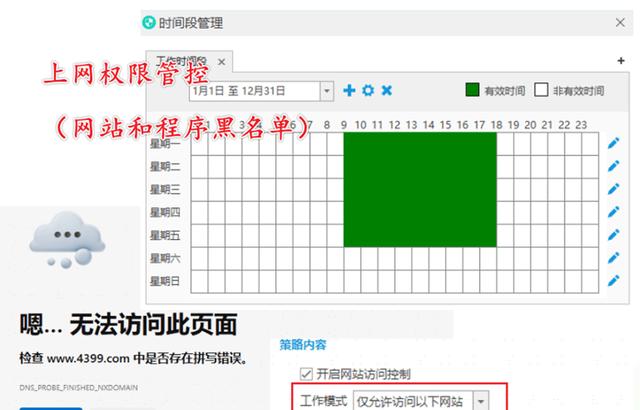Viewport: 640px width, 410px height.
Task: Edit the 星期日 row with pencil icon
Action: (x=613, y=281)
